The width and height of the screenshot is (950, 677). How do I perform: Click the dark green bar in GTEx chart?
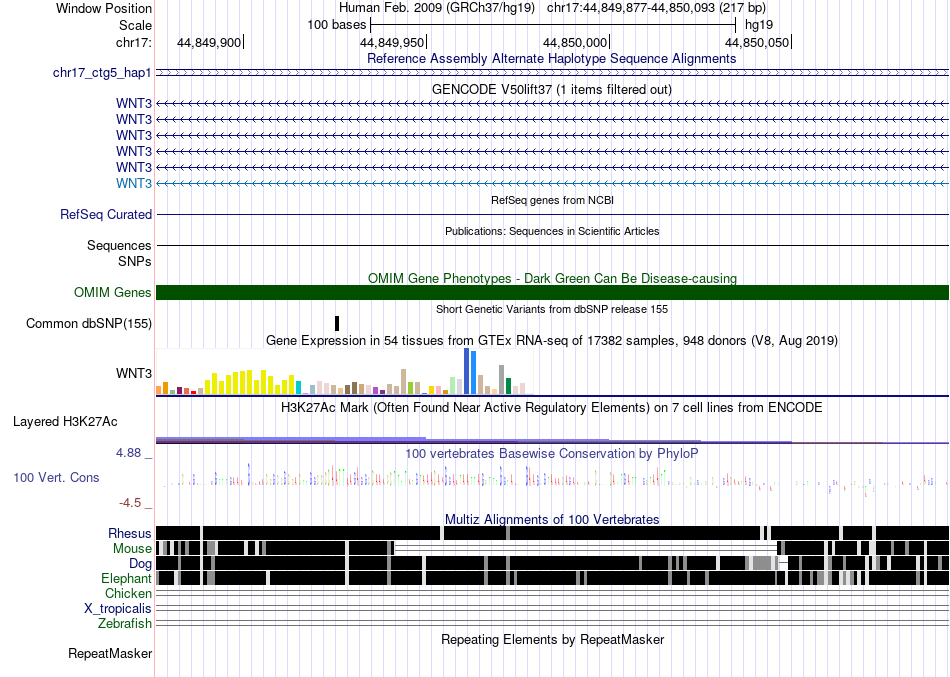click(x=508, y=386)
